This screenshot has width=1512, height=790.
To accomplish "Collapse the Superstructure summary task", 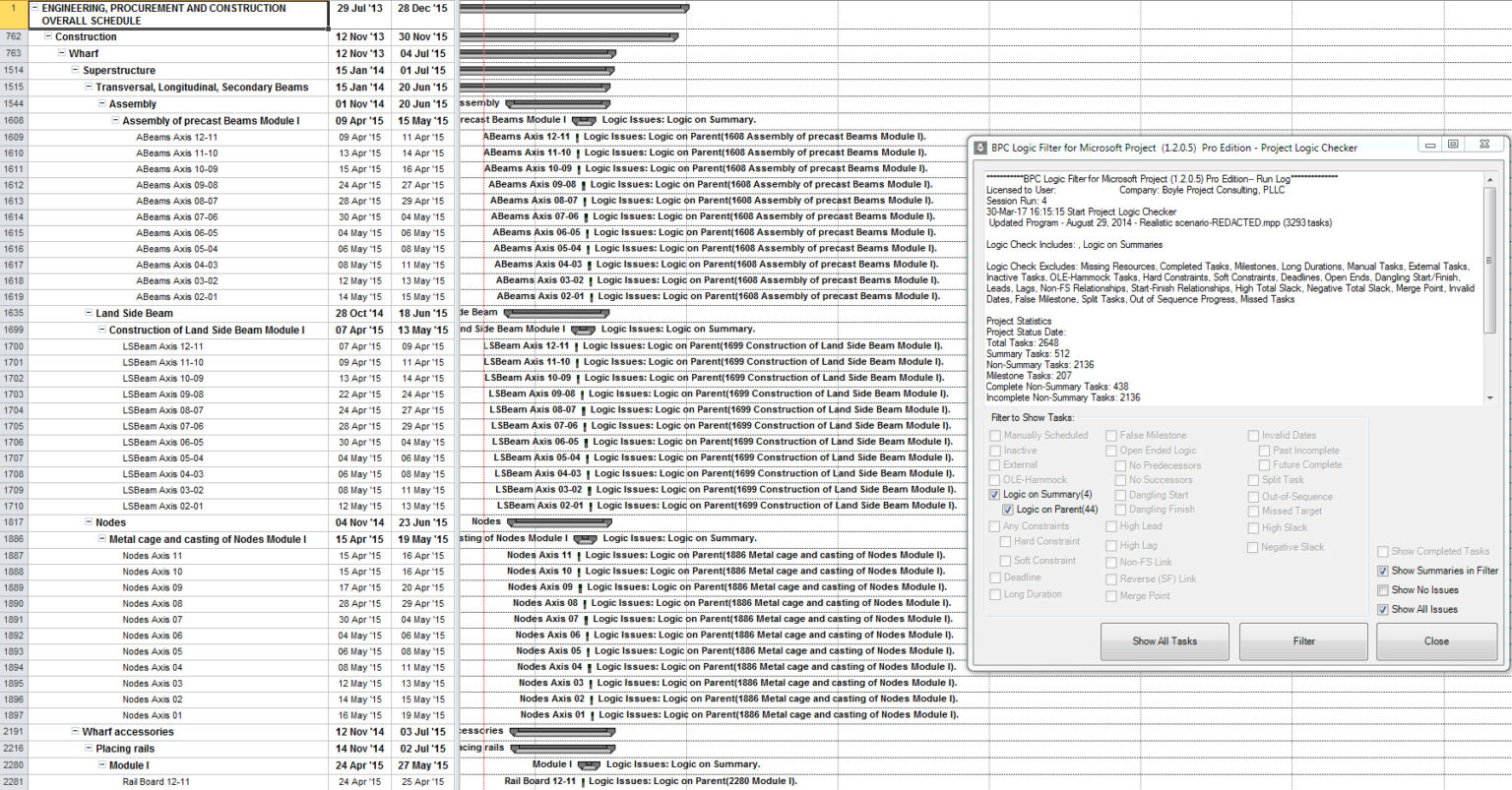I will point(74,70).
